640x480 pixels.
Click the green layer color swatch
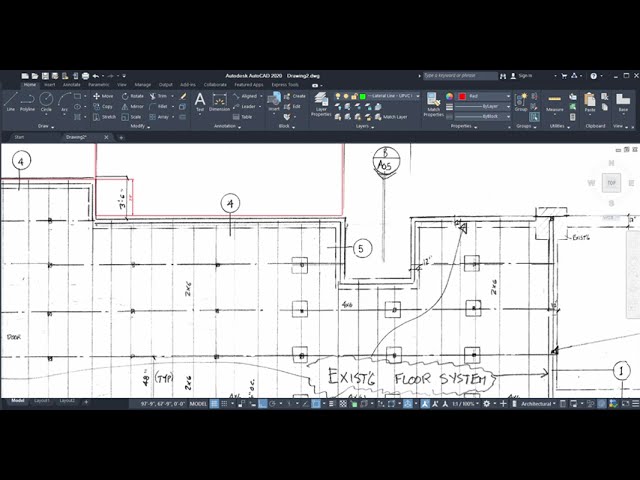[362, 96]
